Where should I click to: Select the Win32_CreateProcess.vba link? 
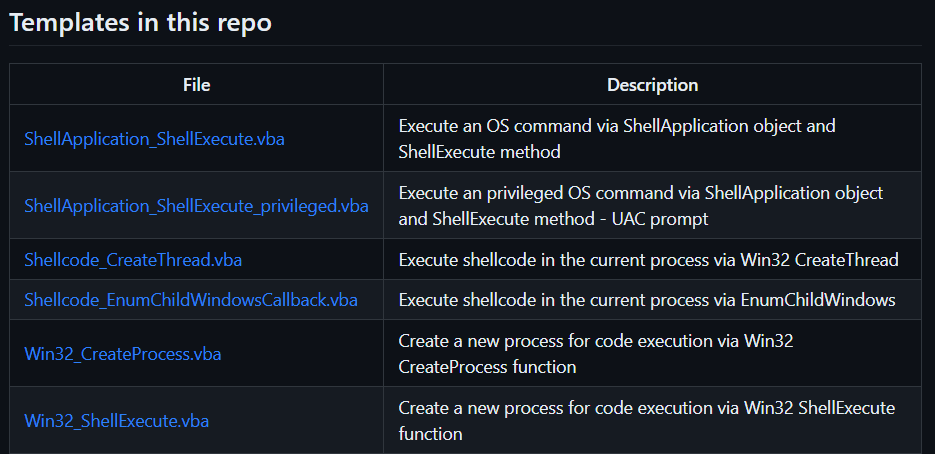122,354
